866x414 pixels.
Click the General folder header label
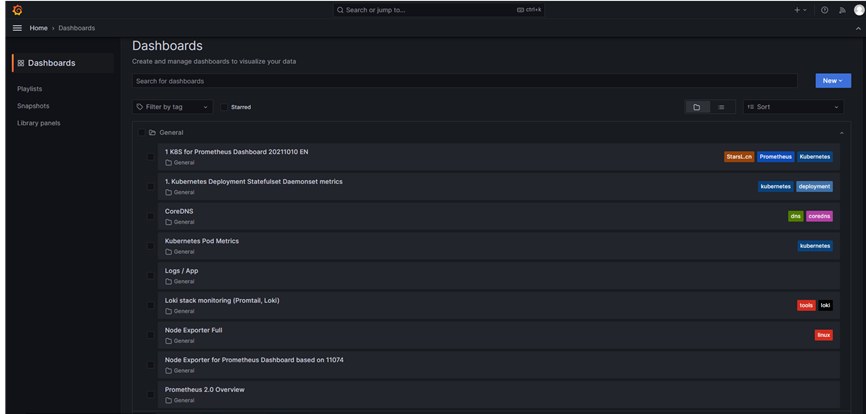[x=171, y=132]
